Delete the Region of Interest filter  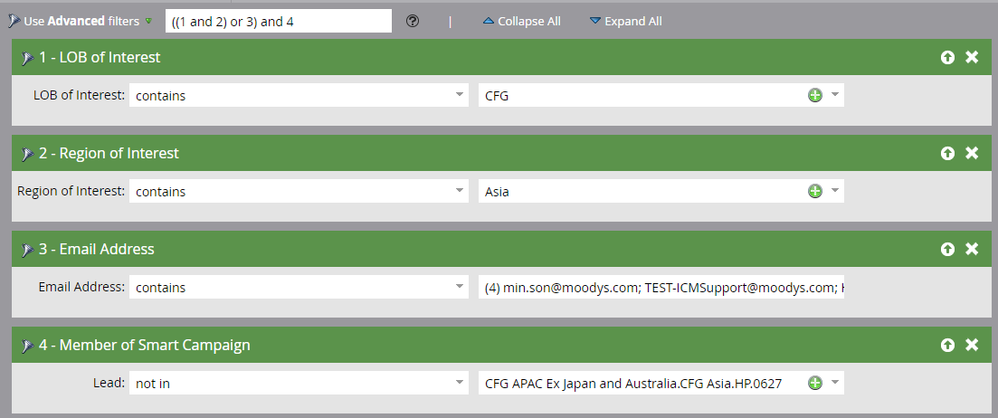[972, 153]
